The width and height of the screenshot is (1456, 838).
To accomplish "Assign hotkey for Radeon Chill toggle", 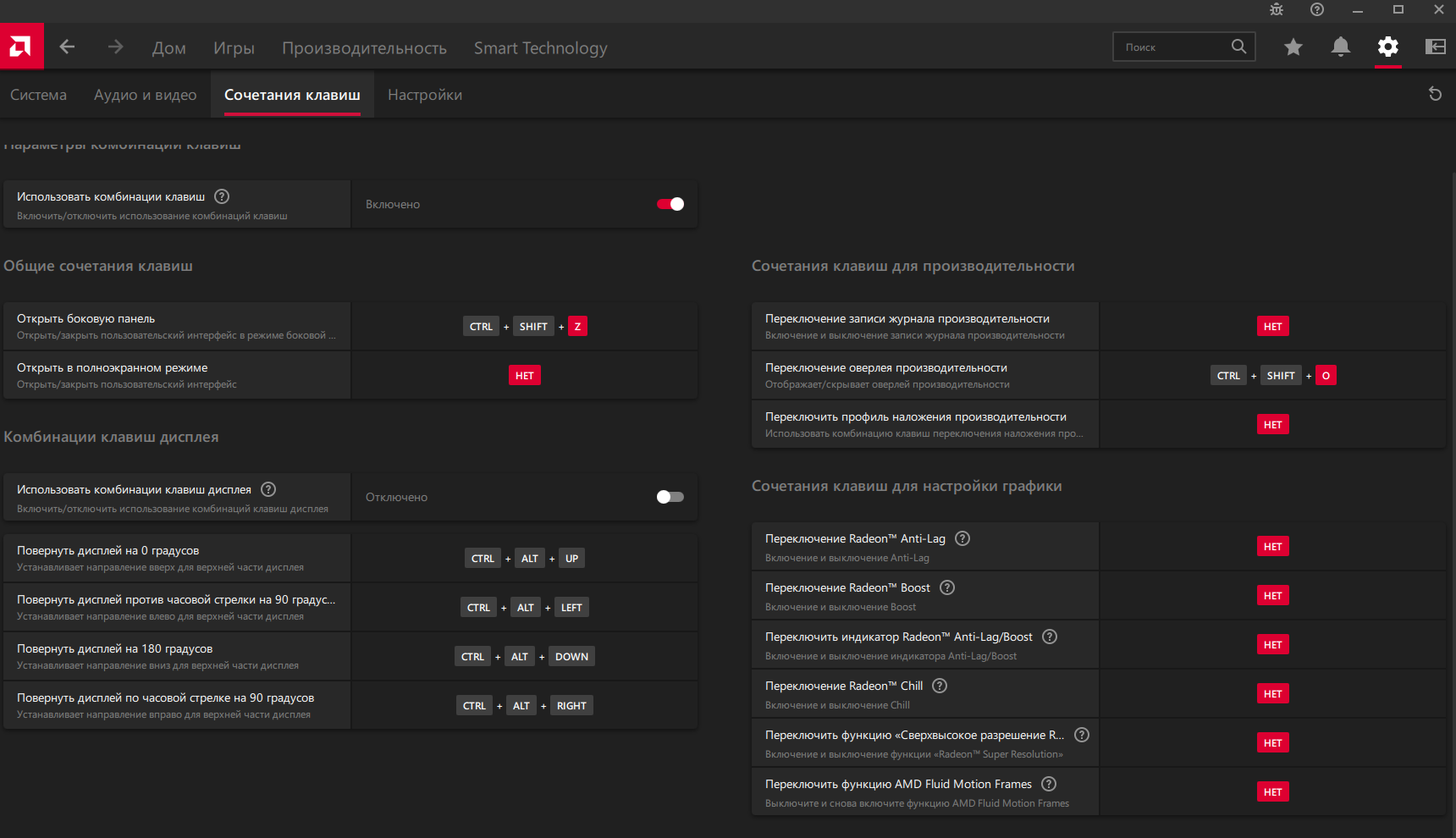I will [x=1273, y=694].
